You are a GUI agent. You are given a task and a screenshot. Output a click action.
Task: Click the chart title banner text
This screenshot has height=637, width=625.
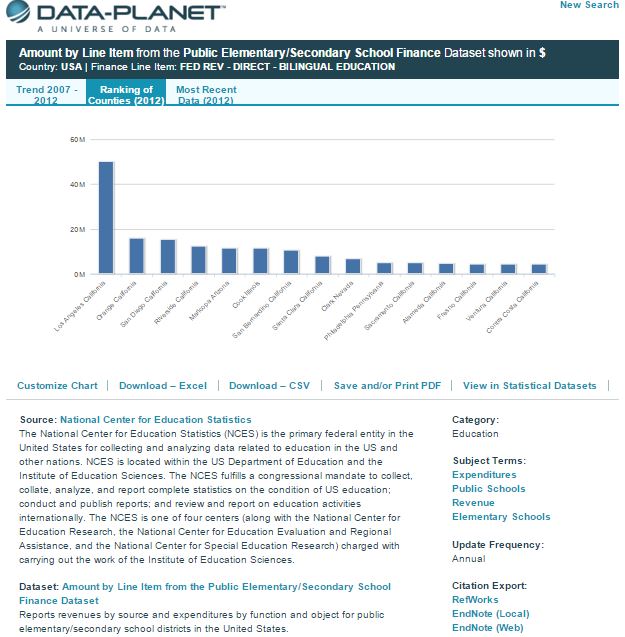click(x=282, y=53)
